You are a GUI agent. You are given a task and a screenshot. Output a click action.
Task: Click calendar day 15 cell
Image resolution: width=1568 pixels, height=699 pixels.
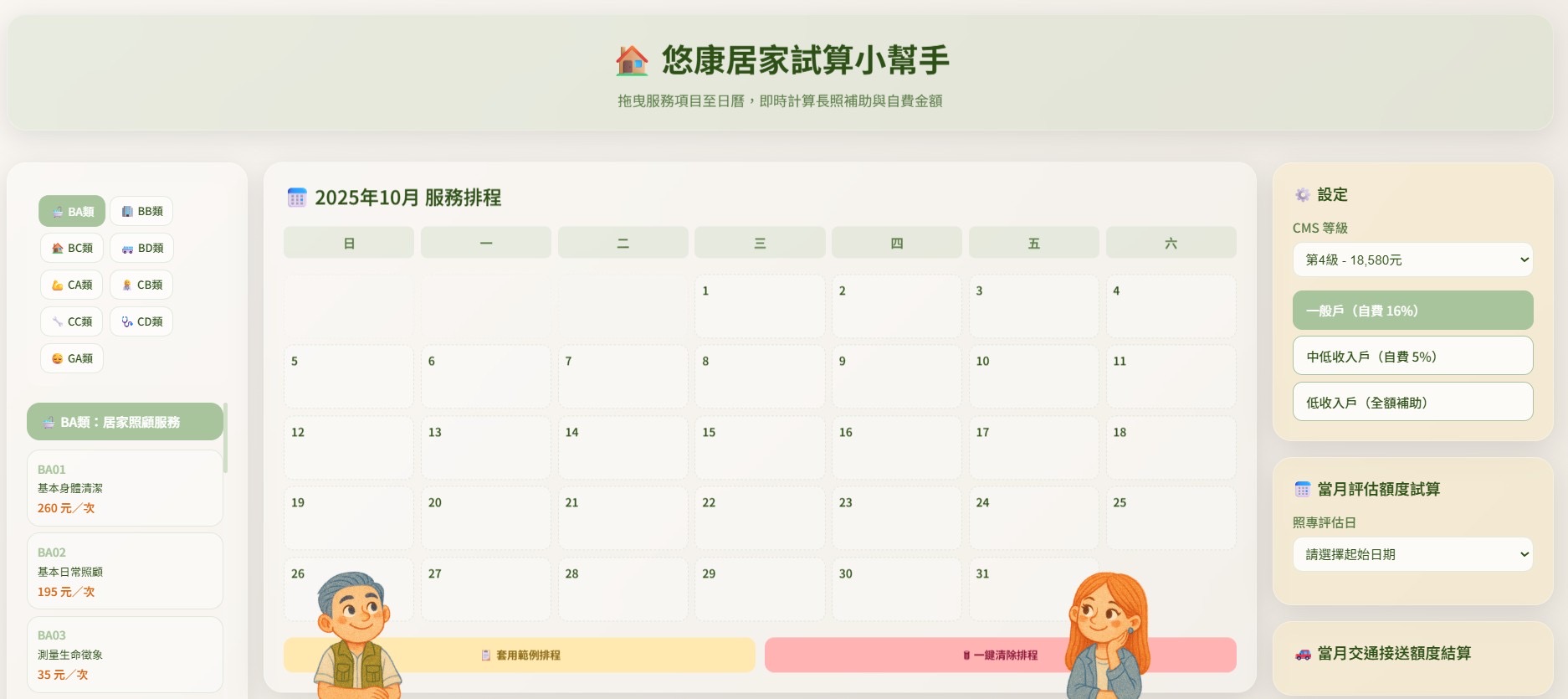click(x=759, y=448)
